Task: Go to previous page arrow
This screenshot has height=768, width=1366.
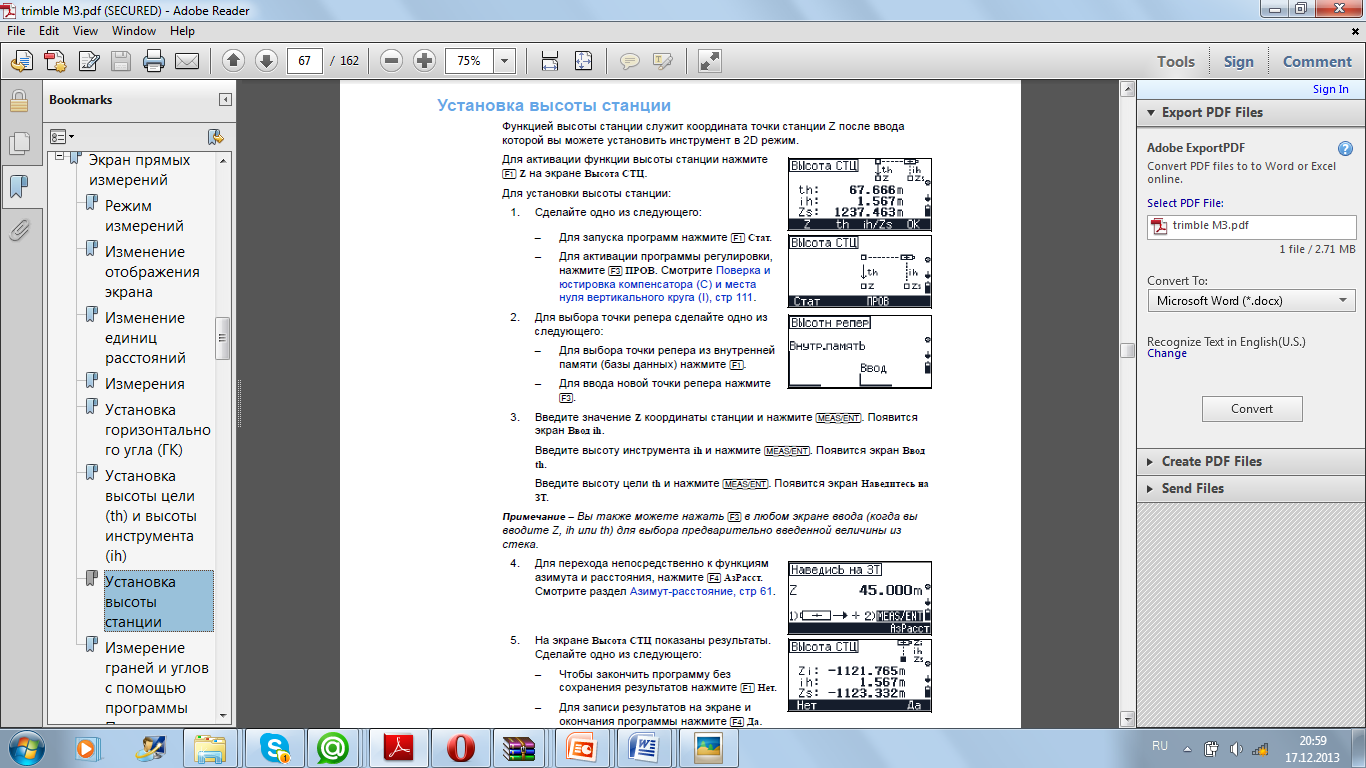Action: 233,61
